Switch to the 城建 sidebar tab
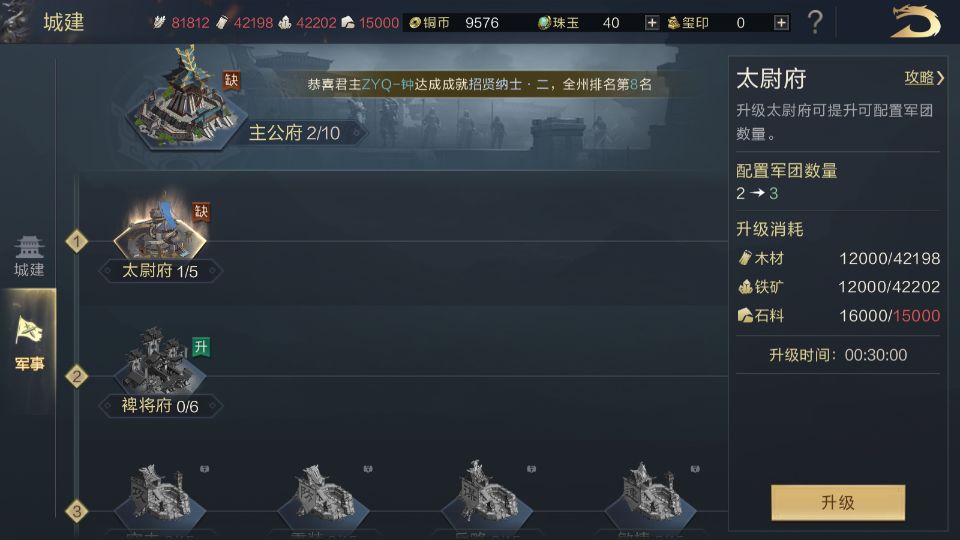960x540 pixels. pyautogui.click(x=29, y=256)
